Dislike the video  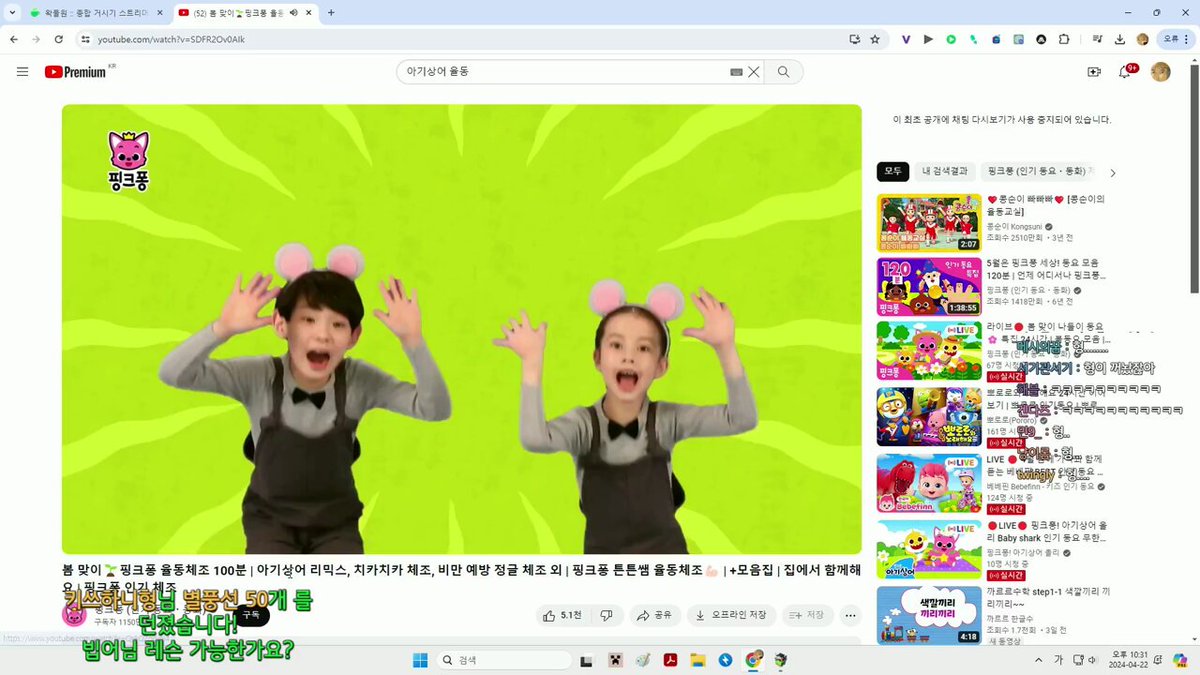[x=606, y=615]
